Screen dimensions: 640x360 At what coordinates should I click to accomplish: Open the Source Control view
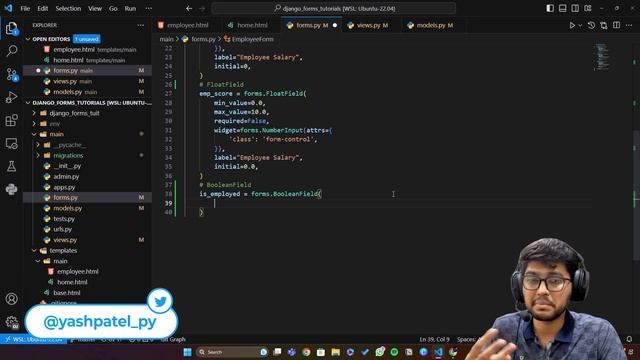coord(11,74)
